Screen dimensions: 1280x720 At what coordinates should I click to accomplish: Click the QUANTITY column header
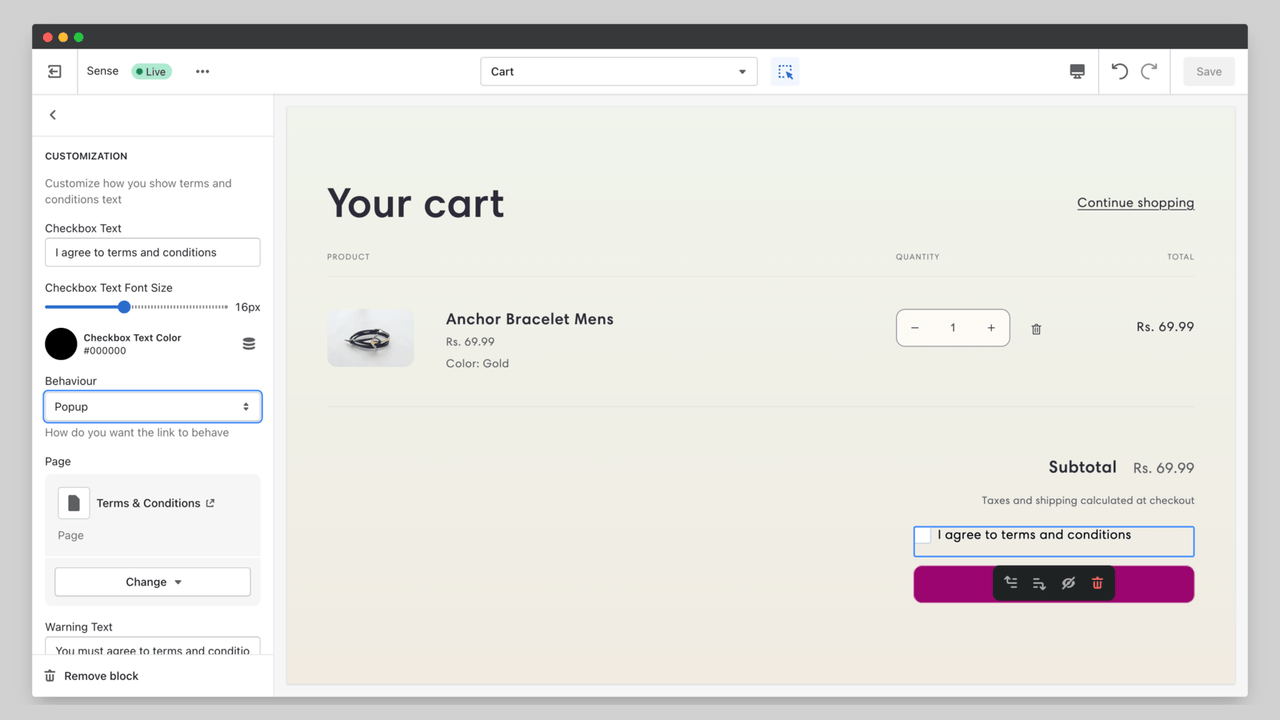coord(918,257)
